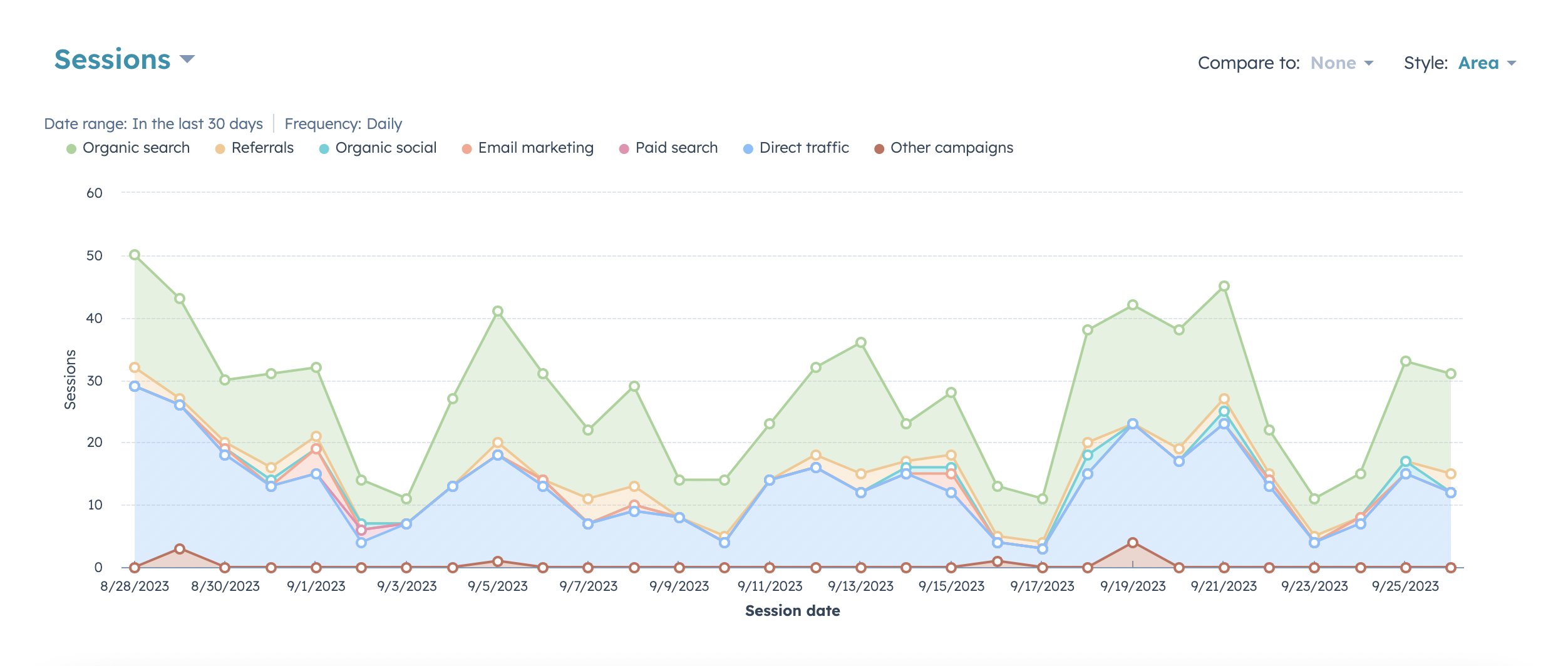Viewport: 1568px width, 666px height.
Task: Toggle the Other campaigns legend series
Action: pyautogui.click(x=944, y=148)
